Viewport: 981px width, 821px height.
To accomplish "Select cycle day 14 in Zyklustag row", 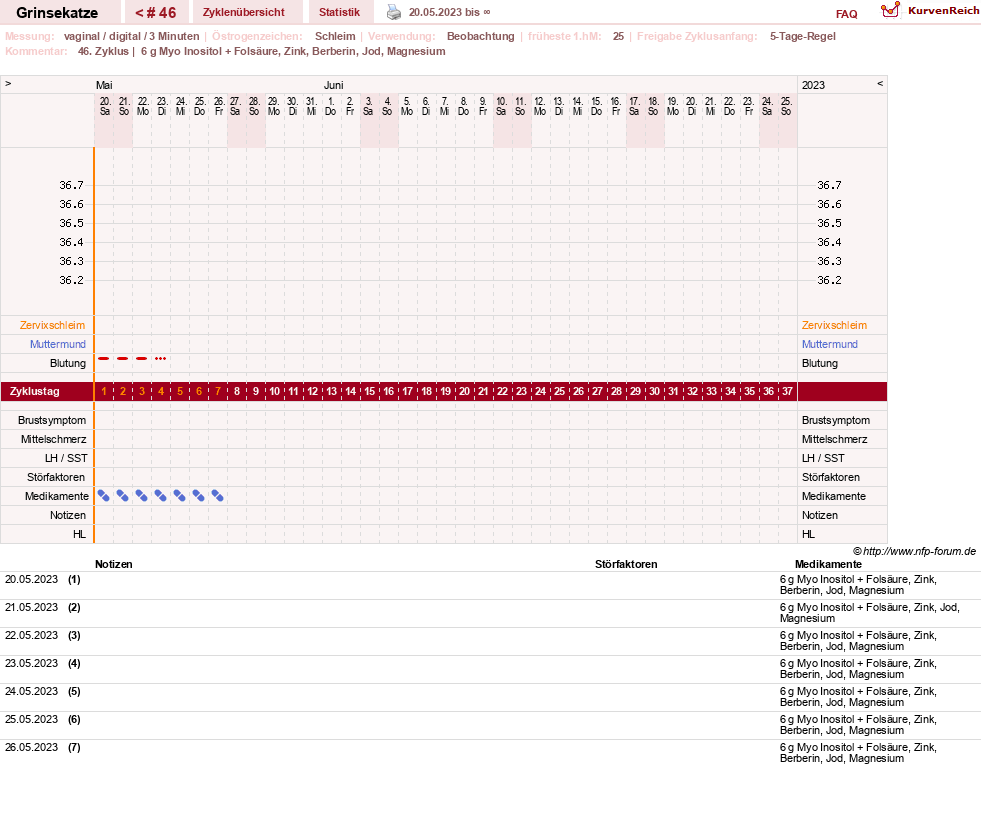I will tap(350, 391).
